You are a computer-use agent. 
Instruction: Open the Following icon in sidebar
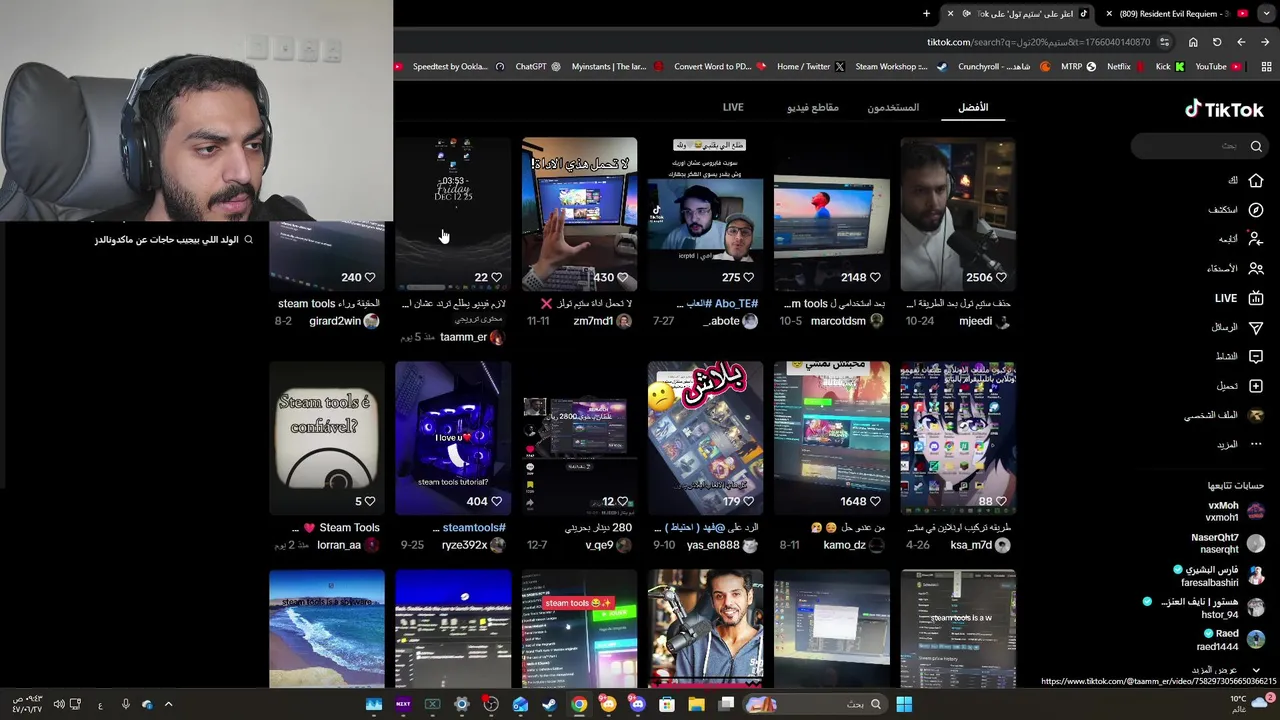tap(1256, 239)
